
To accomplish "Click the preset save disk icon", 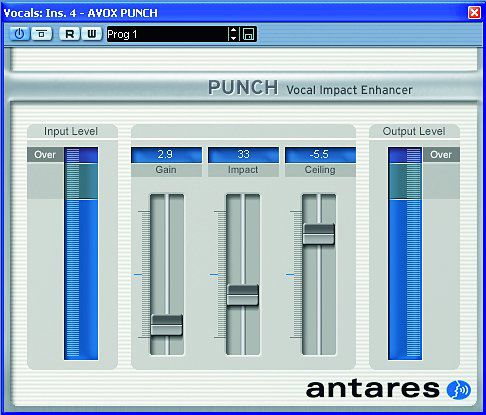I will pyautogui.click(x=249, y=34).
